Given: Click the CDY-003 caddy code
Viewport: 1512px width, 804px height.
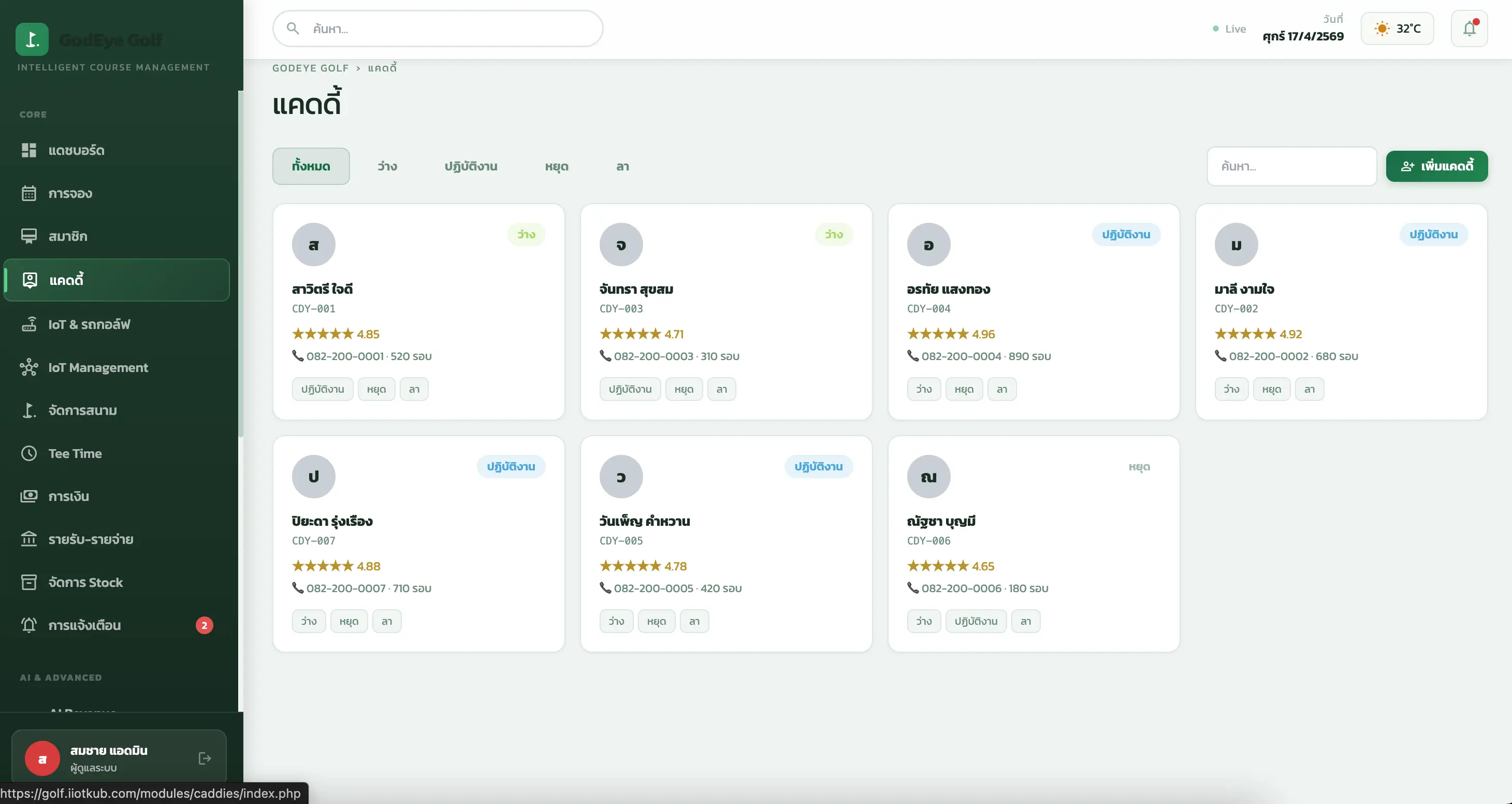Looking at the screenshot, I should [621, 308].
